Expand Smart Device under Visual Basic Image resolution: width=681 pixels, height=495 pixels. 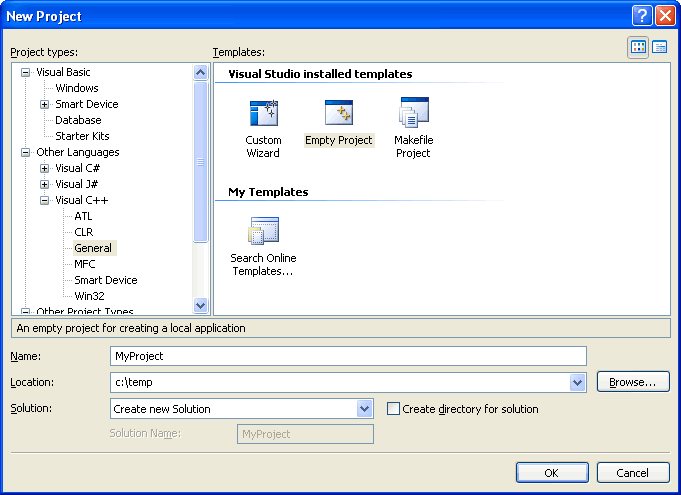tap(44, 104)
